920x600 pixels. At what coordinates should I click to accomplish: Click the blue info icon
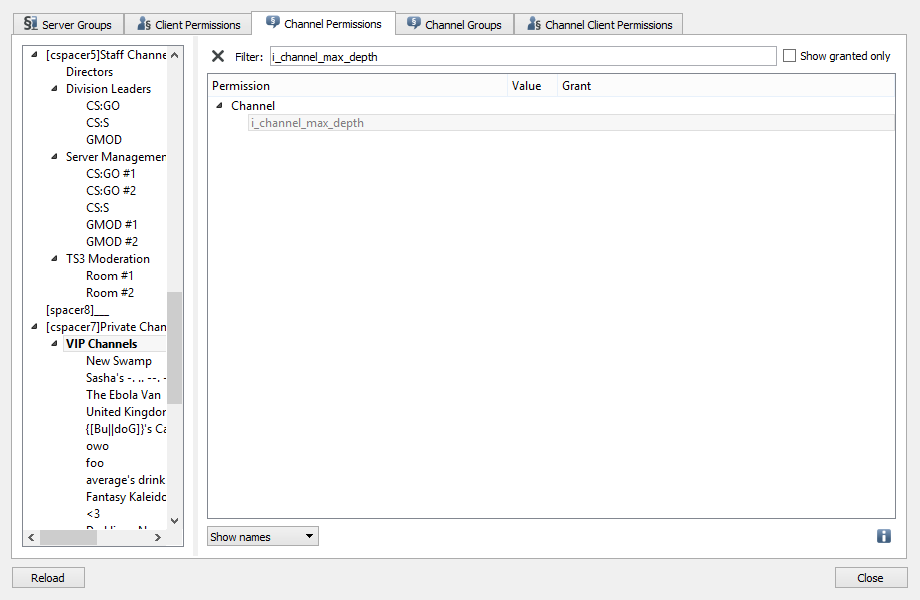884,536
